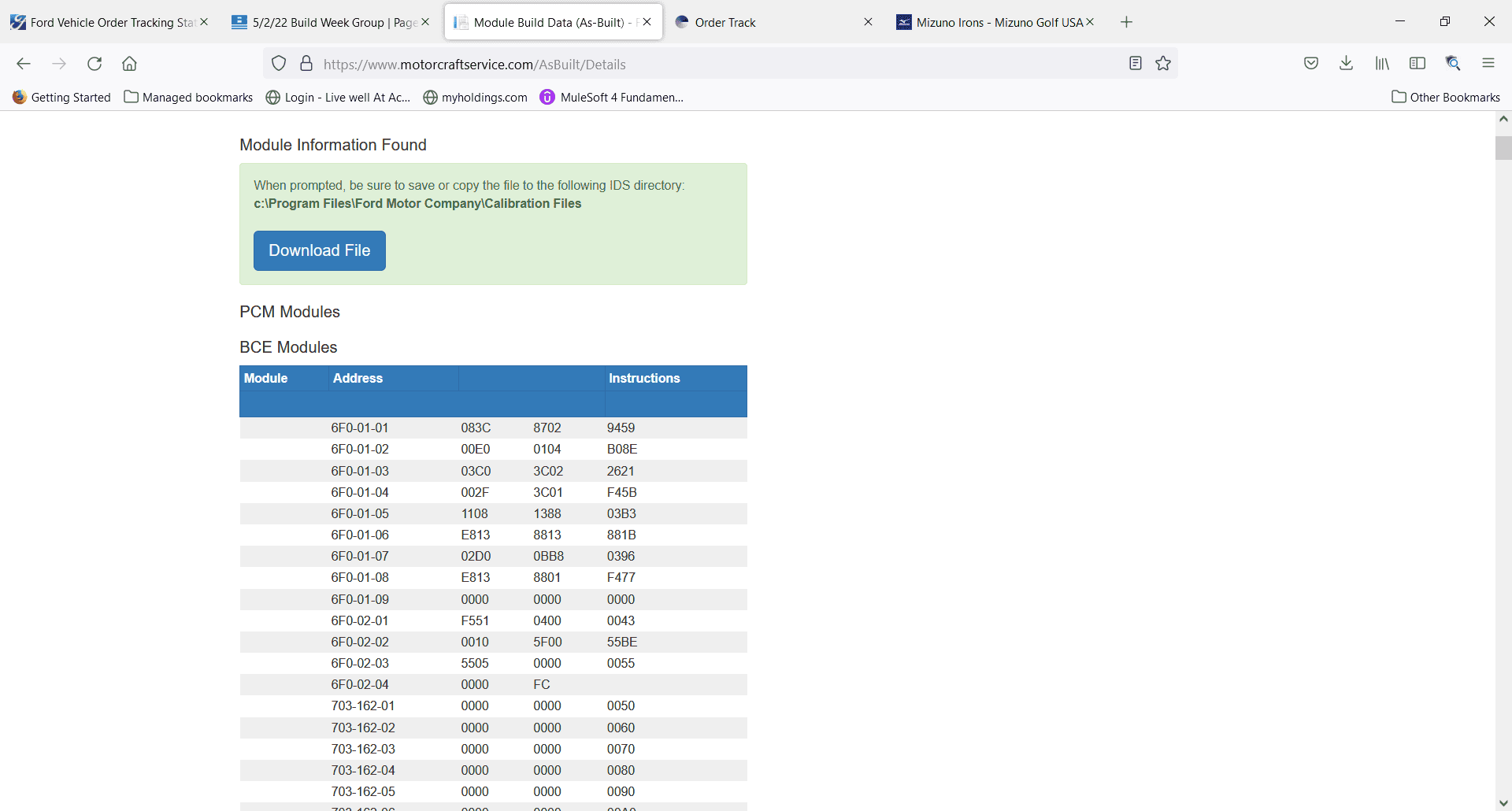This screenshot has width=1512, height=811.
Task: Bookmark this page with the star icon
Action: [x=1163, y=64]
